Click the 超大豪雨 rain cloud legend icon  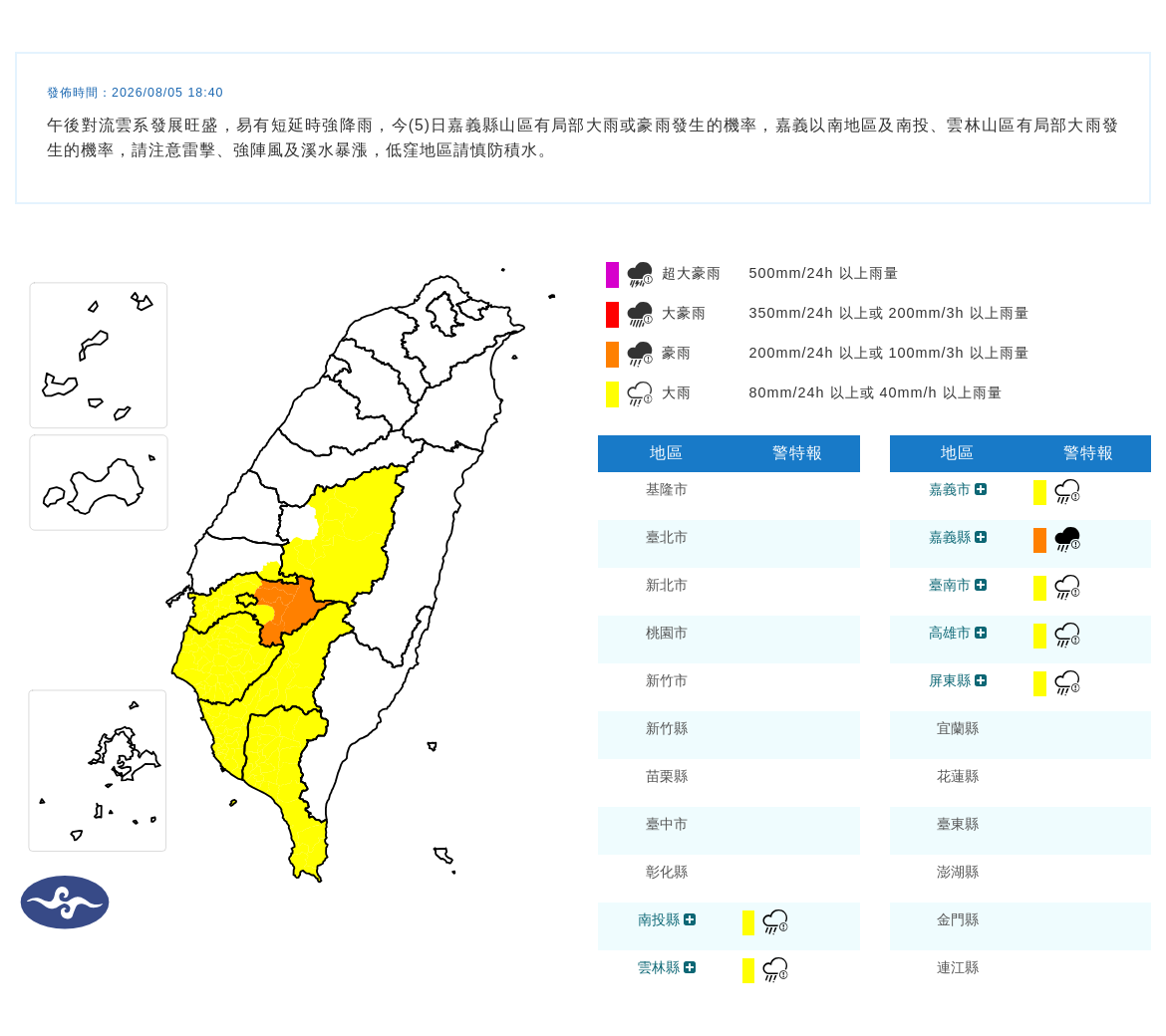click(x=640, y=274)
